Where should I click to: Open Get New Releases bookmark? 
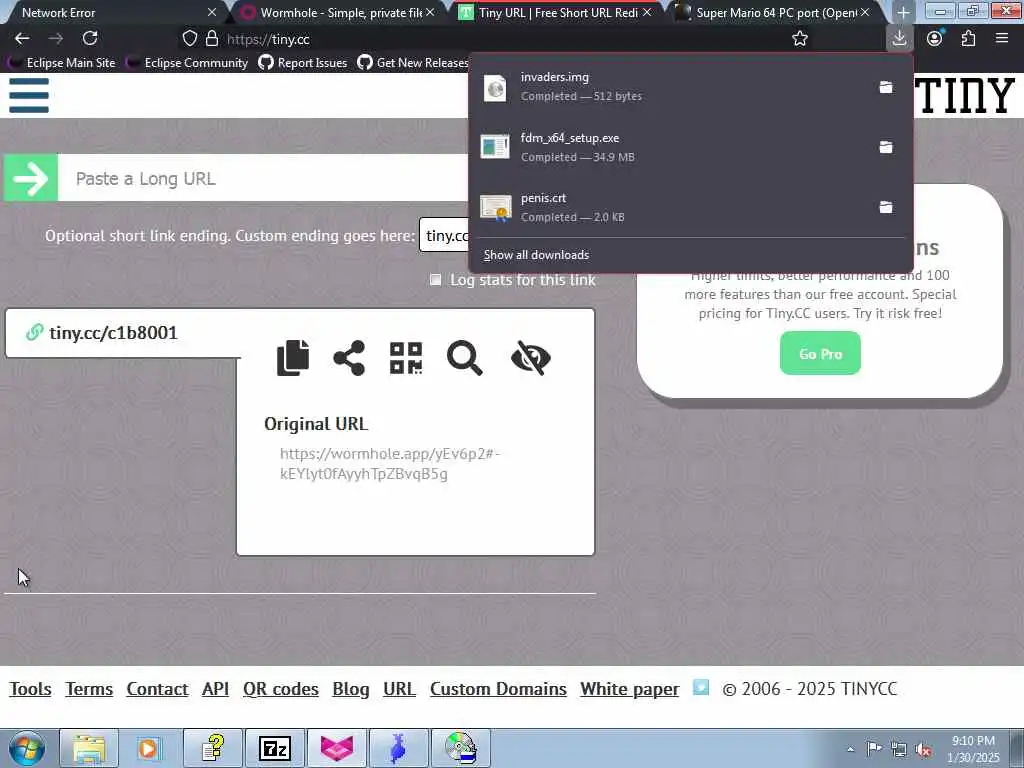pyautogui.click(x=413, y=63)
